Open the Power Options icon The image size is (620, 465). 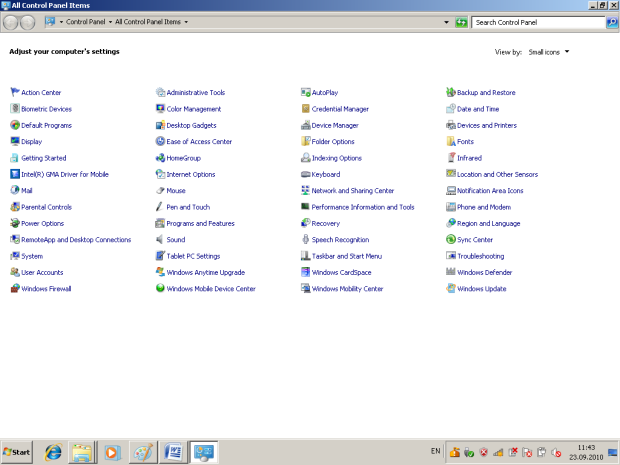click(x=15, y=223)
